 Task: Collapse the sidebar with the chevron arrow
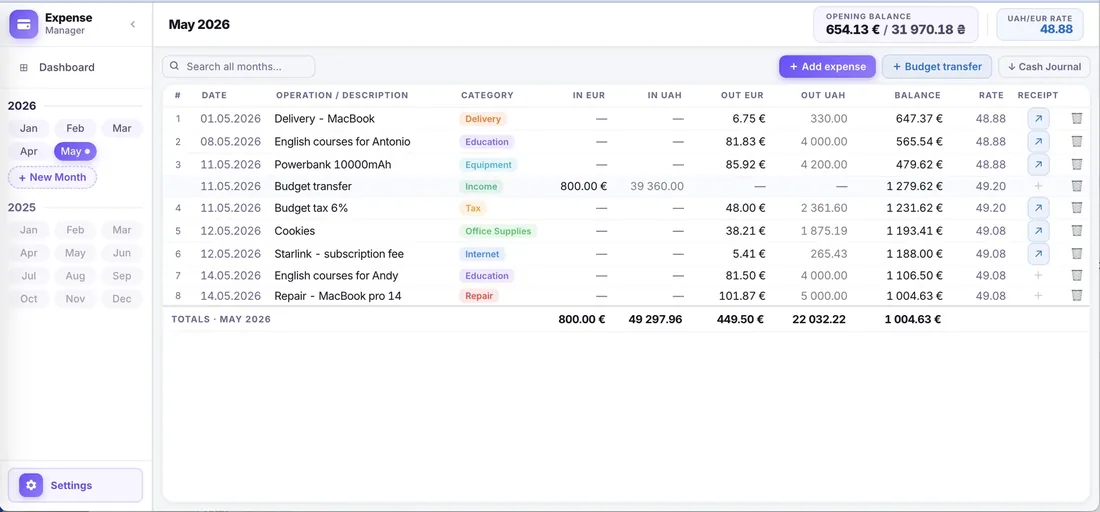coord(133,25)
